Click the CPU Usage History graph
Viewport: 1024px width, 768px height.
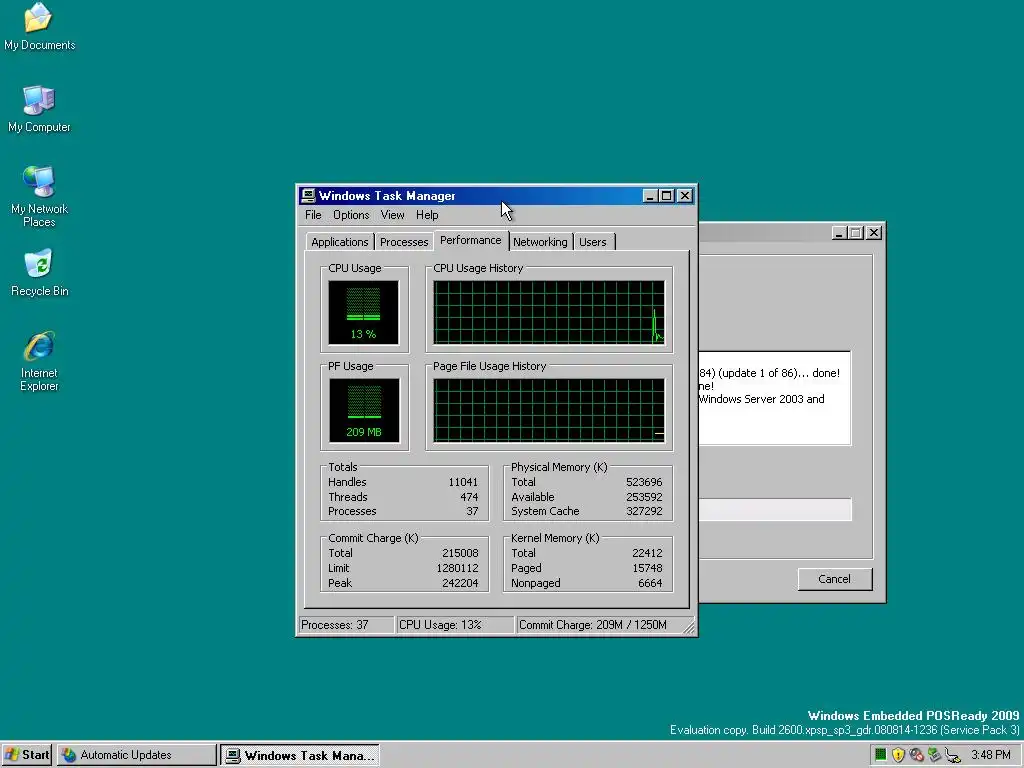tap(549, 312)
